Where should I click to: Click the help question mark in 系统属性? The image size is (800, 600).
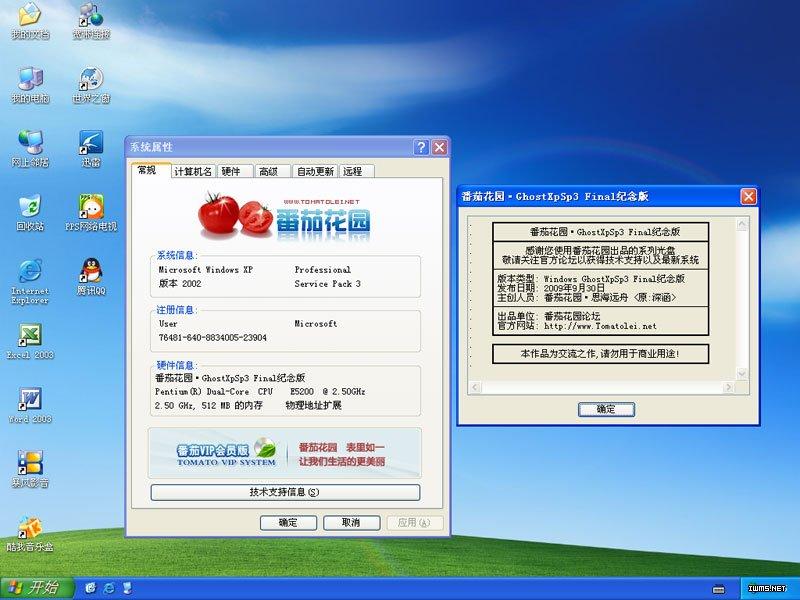pyautogui.click(x=421, y=148)
